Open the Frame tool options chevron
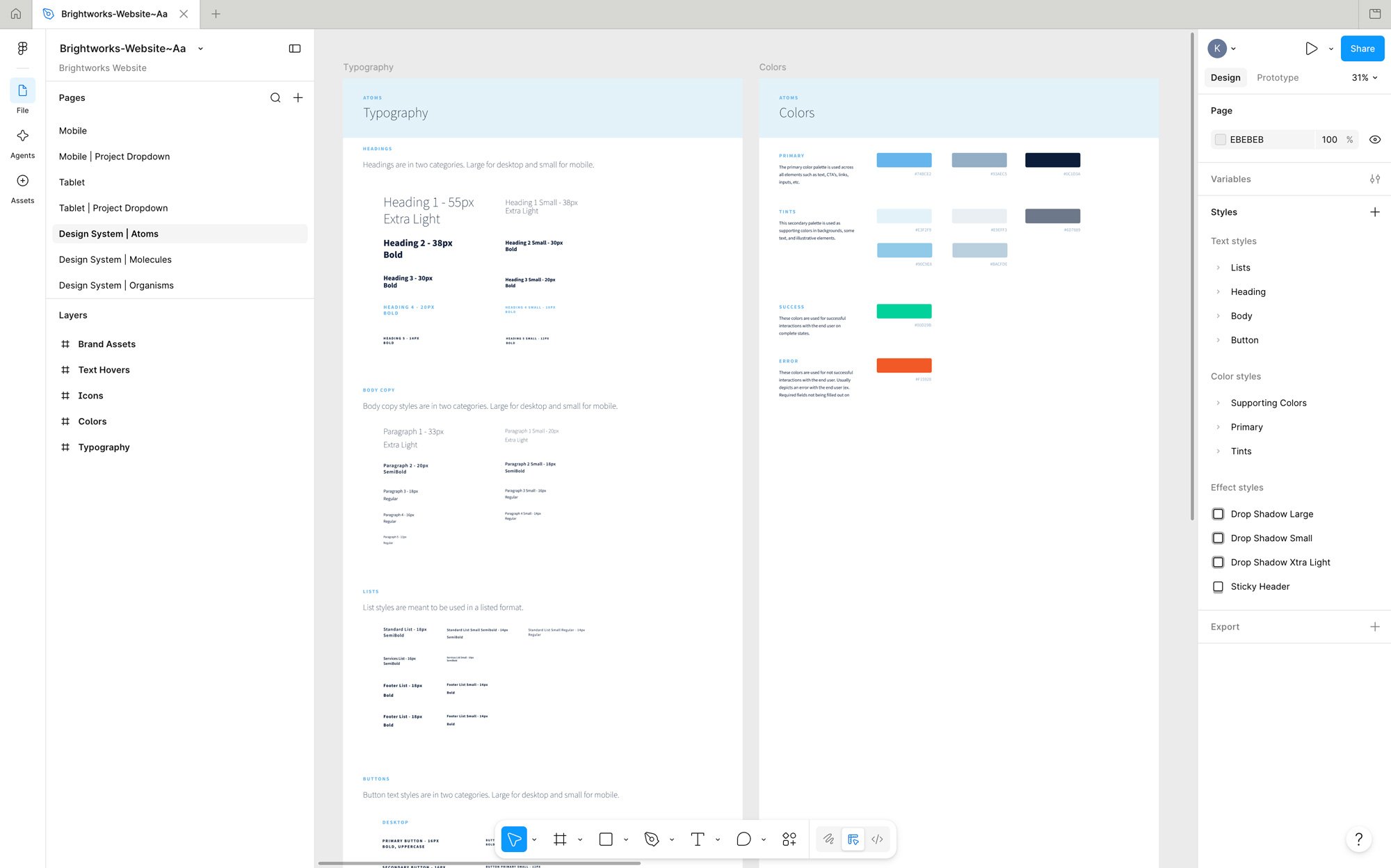The image size is (1391, 868). [580, 840]
